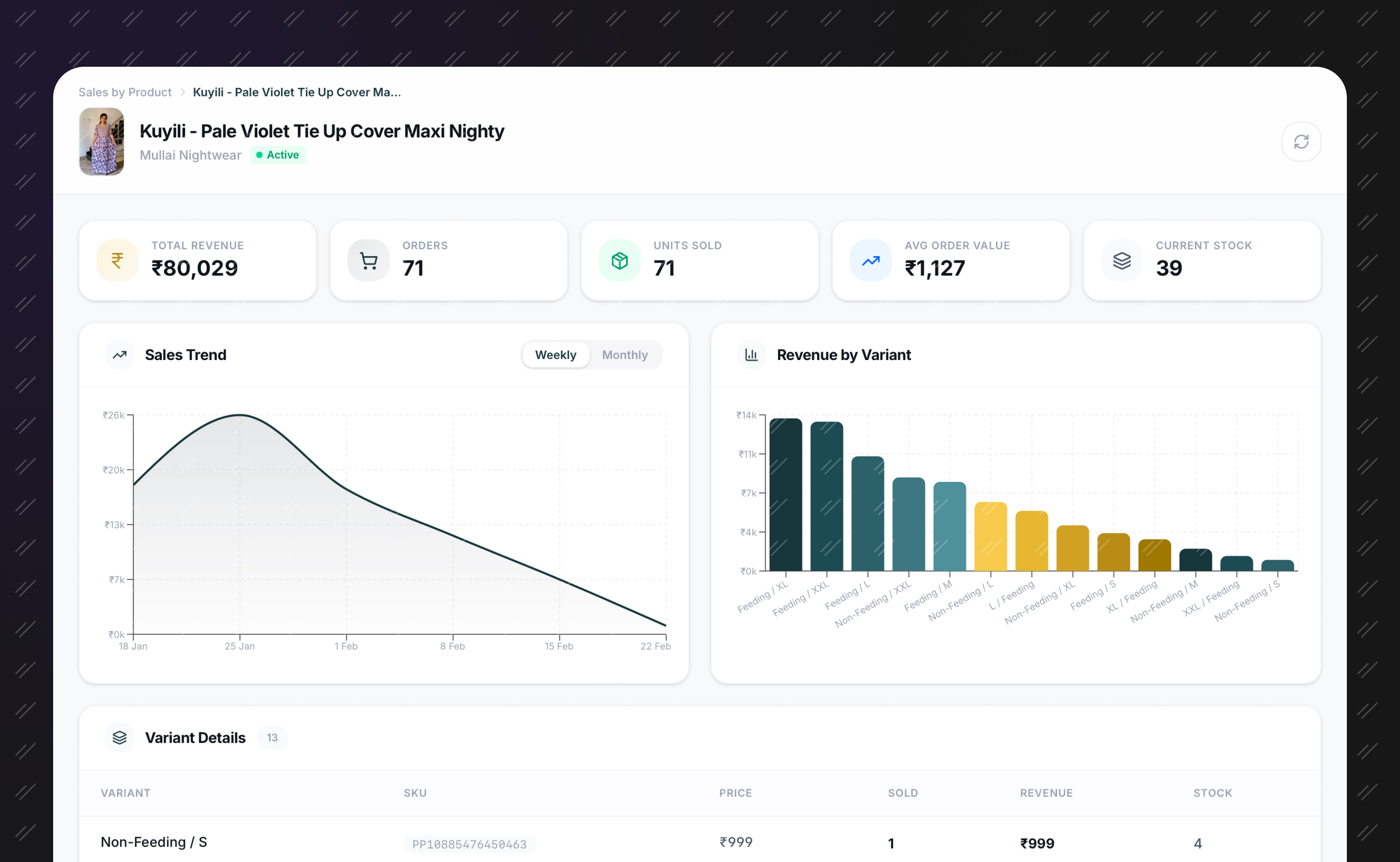Click the layers icon beside Variant Details
1400x862 pixels.
click(x=119, y=737)
